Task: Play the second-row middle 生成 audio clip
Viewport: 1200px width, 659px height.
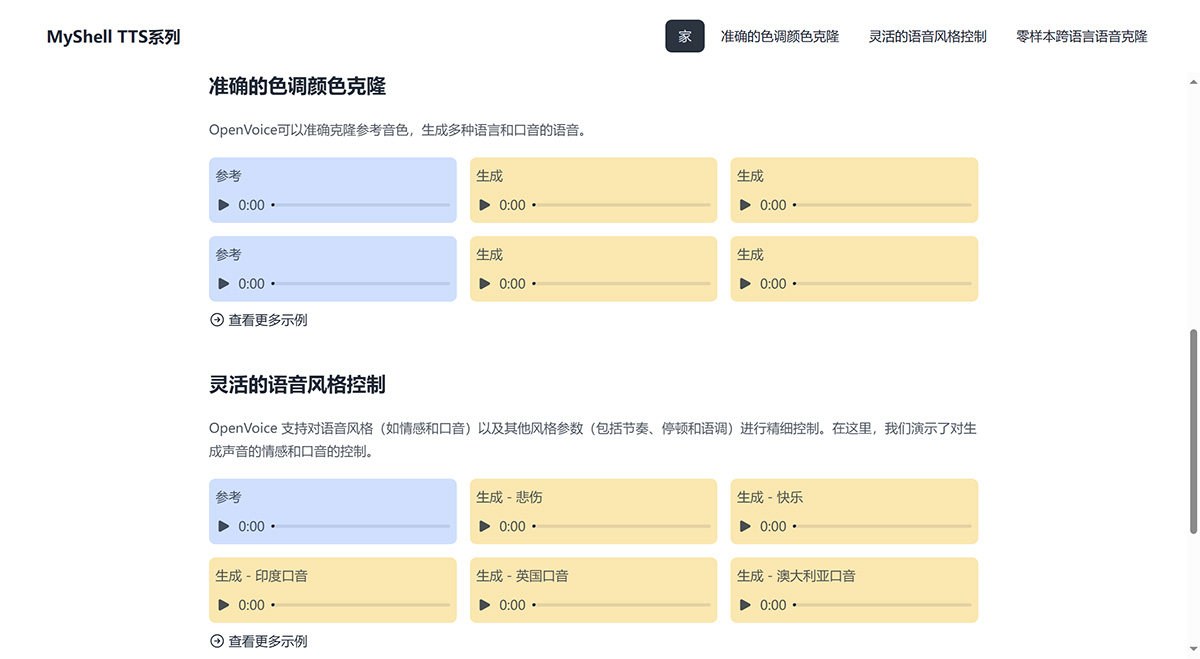Action: (485, 284)
